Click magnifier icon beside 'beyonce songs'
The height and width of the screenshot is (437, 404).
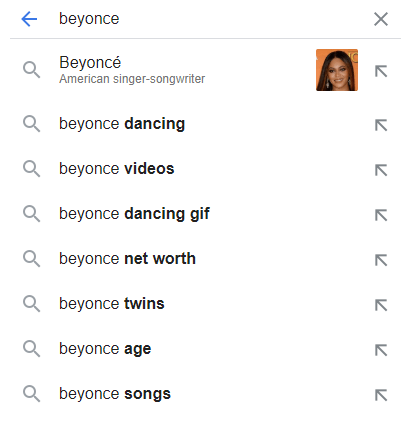coord(31,394)
